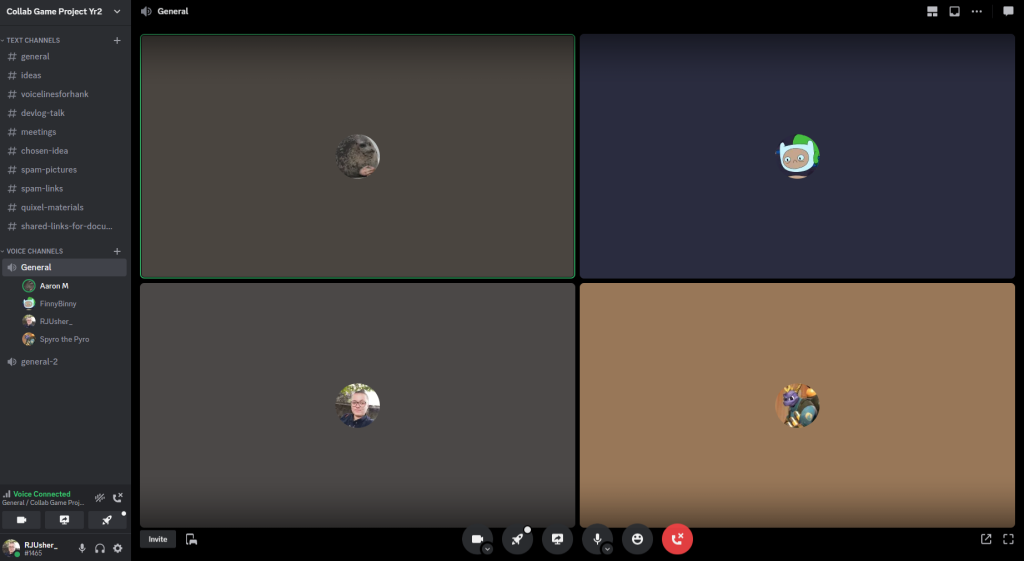1024x561 pixels.
Task: Pop out the call window
Action: point(986,539)
